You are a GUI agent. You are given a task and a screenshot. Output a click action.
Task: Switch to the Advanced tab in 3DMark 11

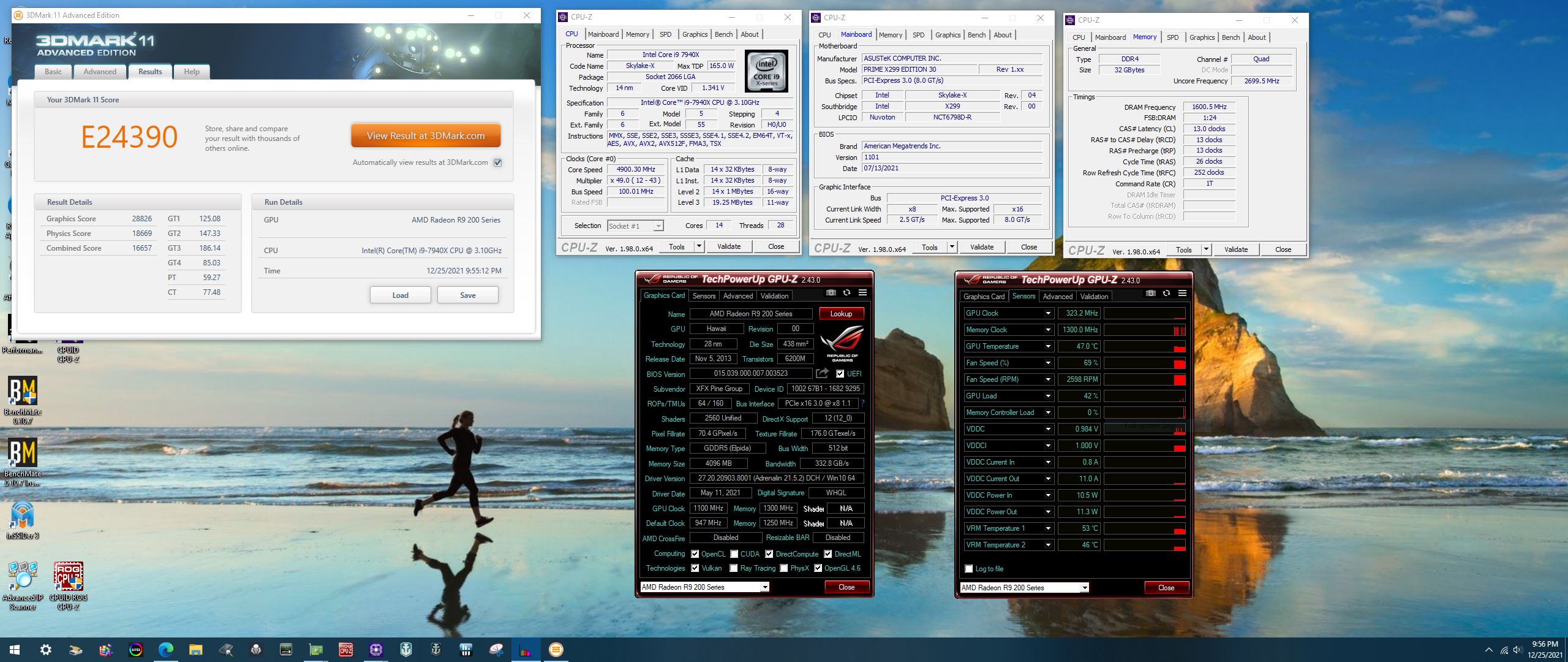[100, 72]
